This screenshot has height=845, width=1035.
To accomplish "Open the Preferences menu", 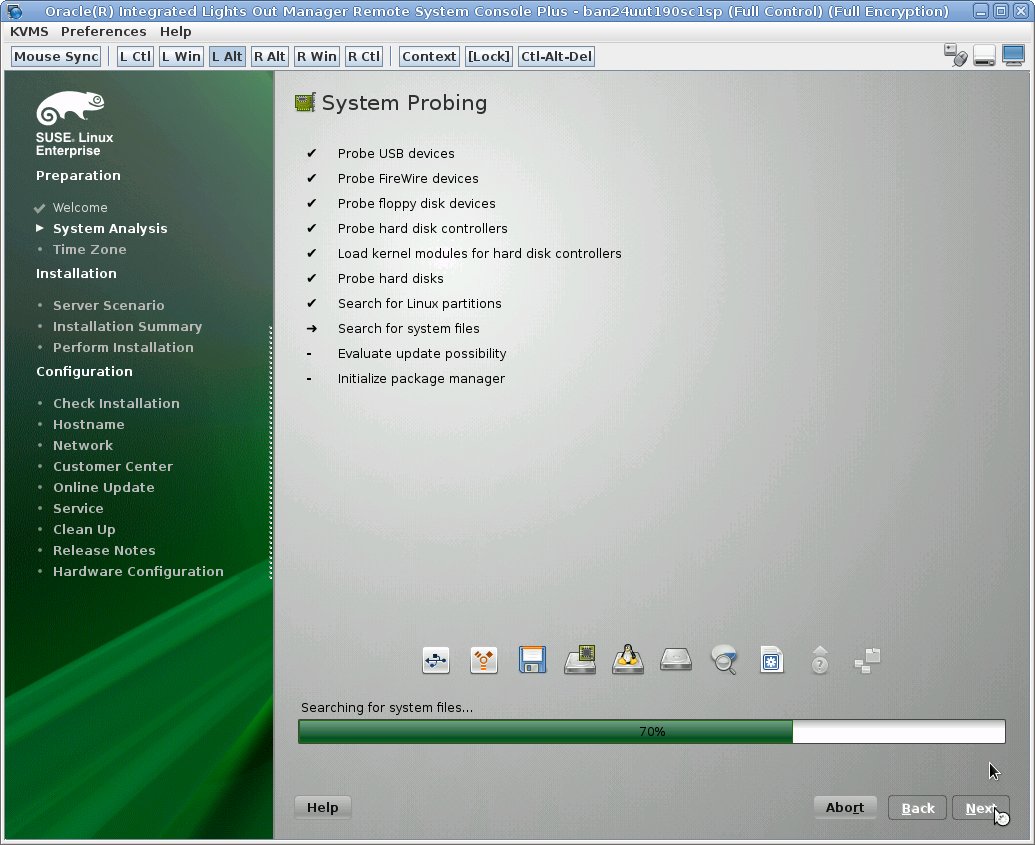I will tap(103, 31).
